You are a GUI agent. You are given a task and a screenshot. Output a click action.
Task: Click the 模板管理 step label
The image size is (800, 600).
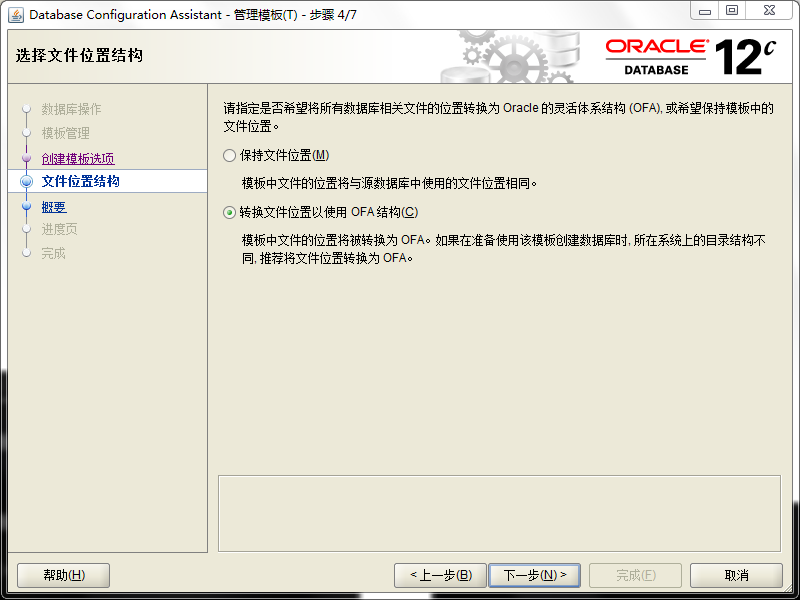click(66, 133)
